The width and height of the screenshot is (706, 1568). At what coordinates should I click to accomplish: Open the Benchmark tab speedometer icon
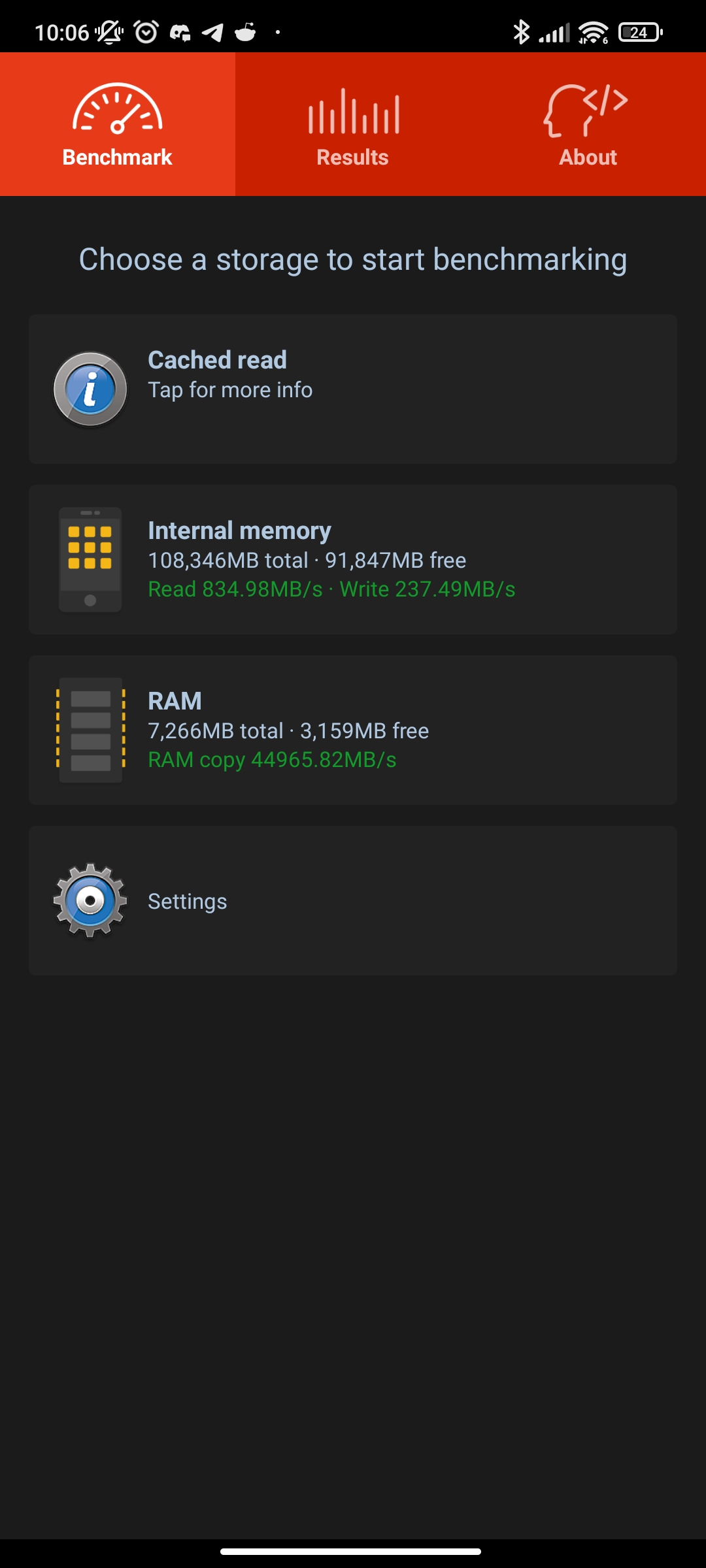click(x=117, y=109)
